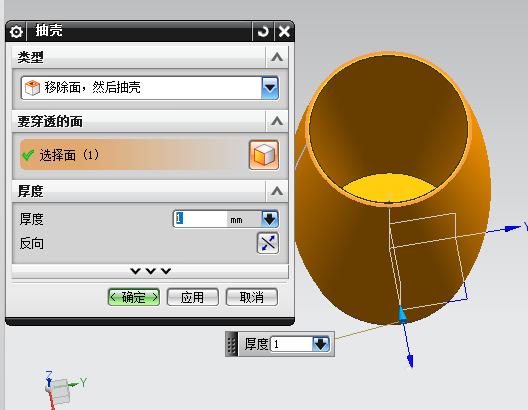Click the yellow bottom face inside the model
The height and width of the screenshot is (410, 528).
coord(389,188)
